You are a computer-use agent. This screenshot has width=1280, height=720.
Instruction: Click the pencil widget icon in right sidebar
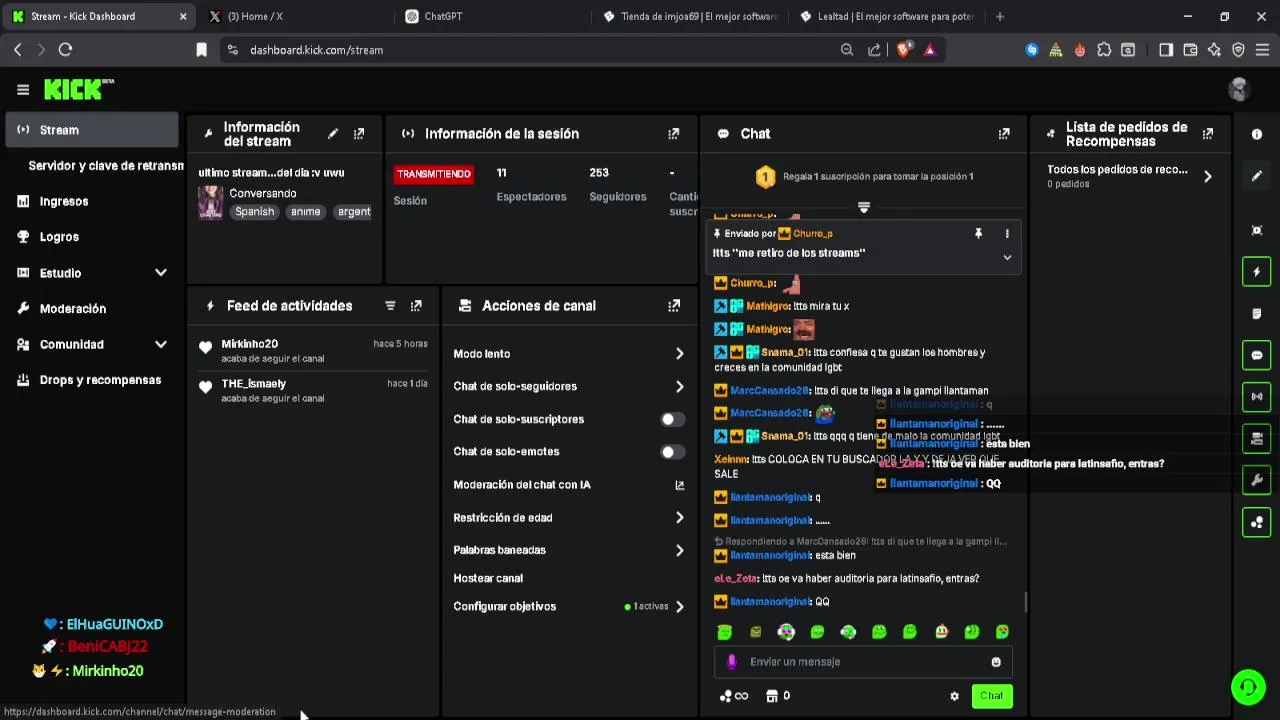click(1257, 176)
